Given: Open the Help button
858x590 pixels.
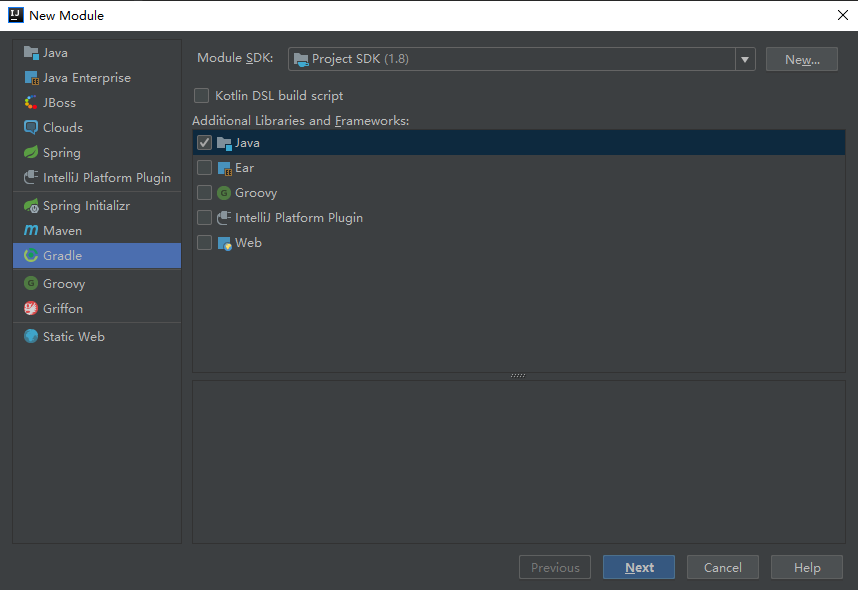Looking at the screenshot, I should 807,567.
